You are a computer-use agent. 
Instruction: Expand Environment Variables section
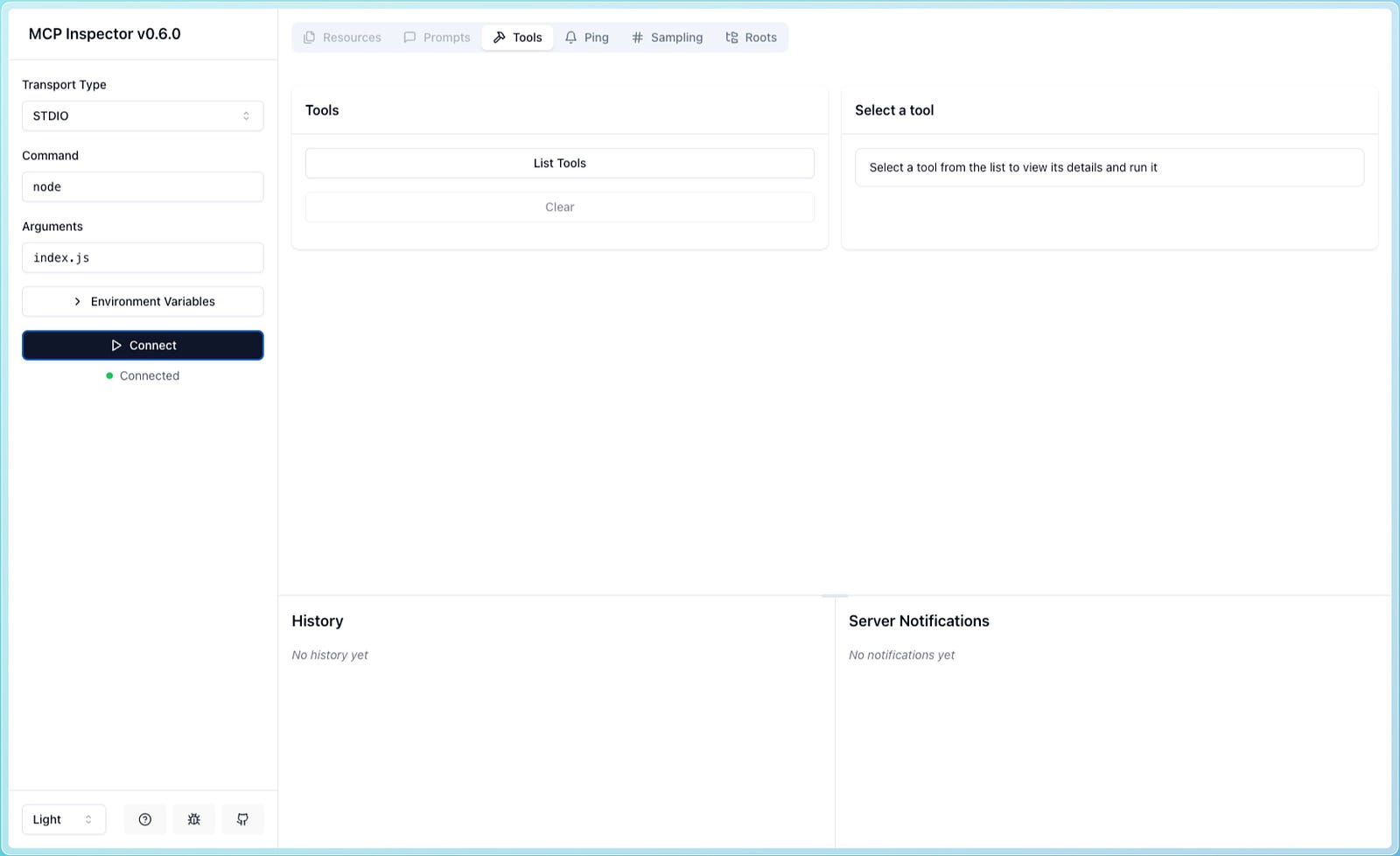pos(143,301)
